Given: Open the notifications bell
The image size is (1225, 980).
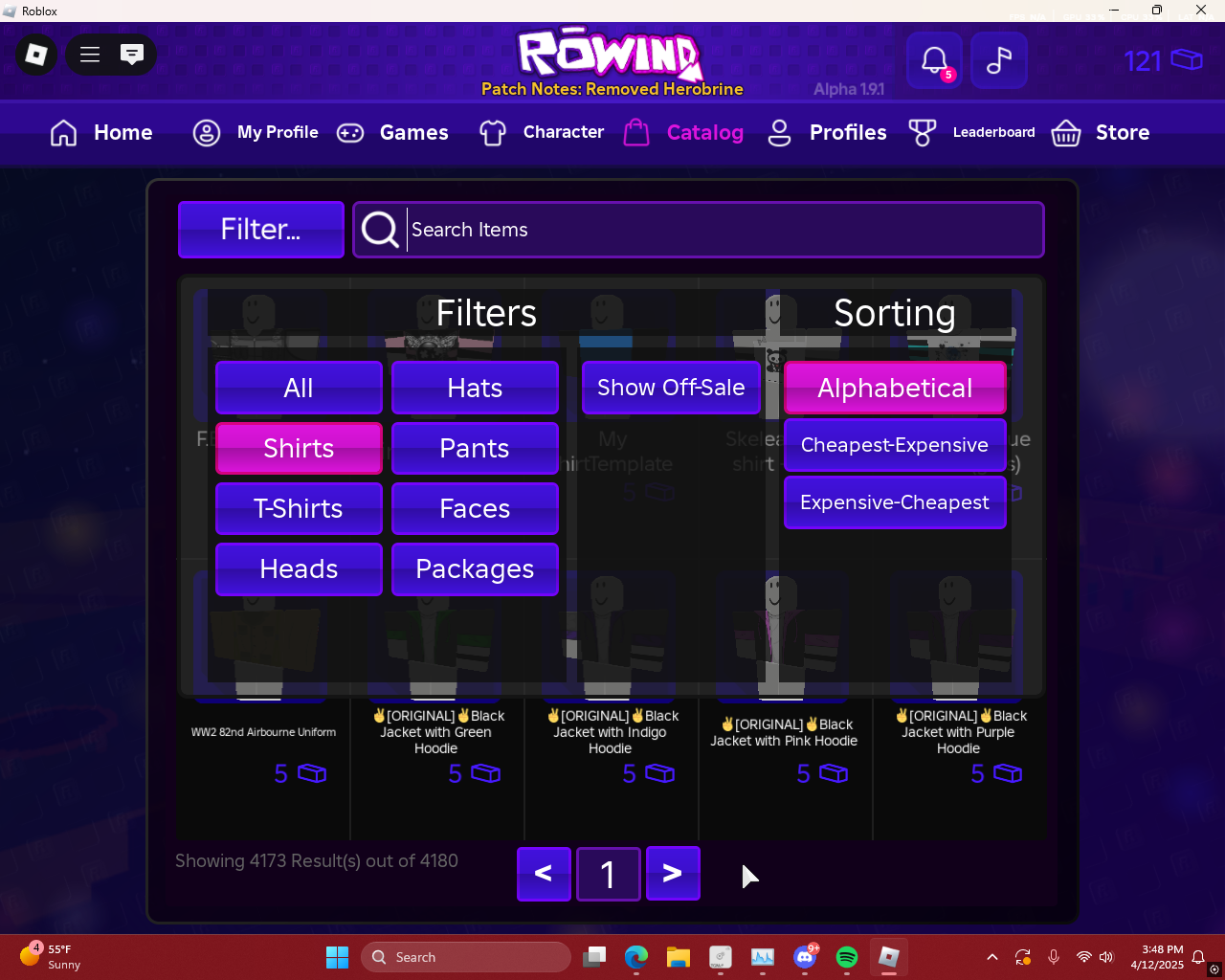Looking at the screenshot, I should tap(934, 60).
